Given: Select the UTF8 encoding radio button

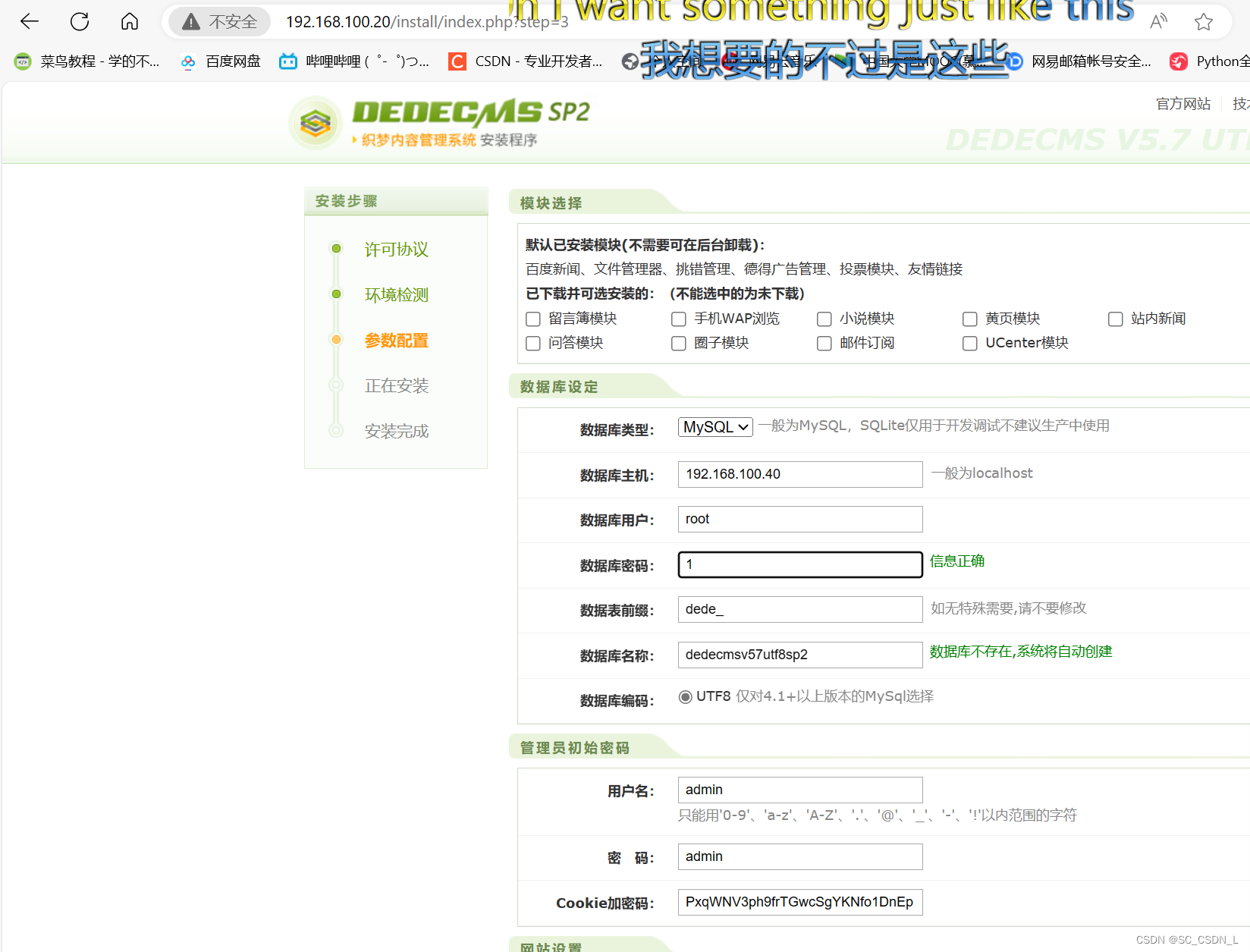Looking at the screenshot, I should tap(686, 696).
